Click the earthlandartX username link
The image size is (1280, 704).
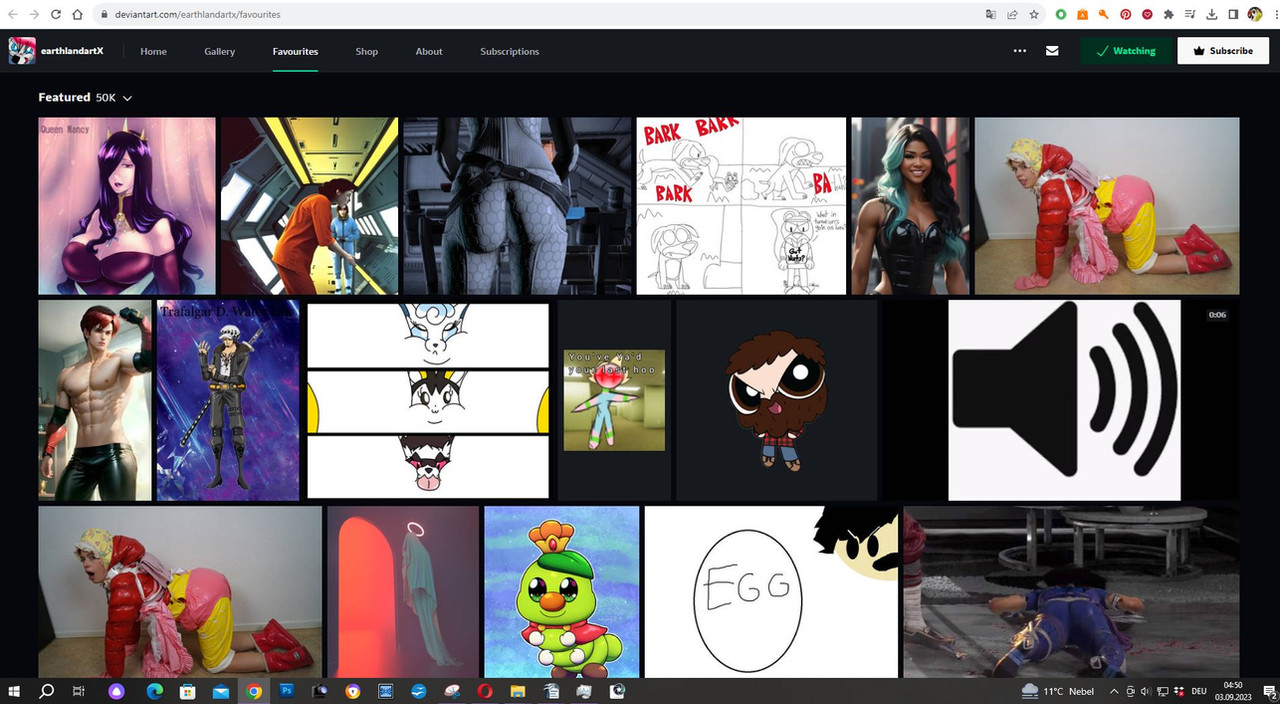point(72,51)
